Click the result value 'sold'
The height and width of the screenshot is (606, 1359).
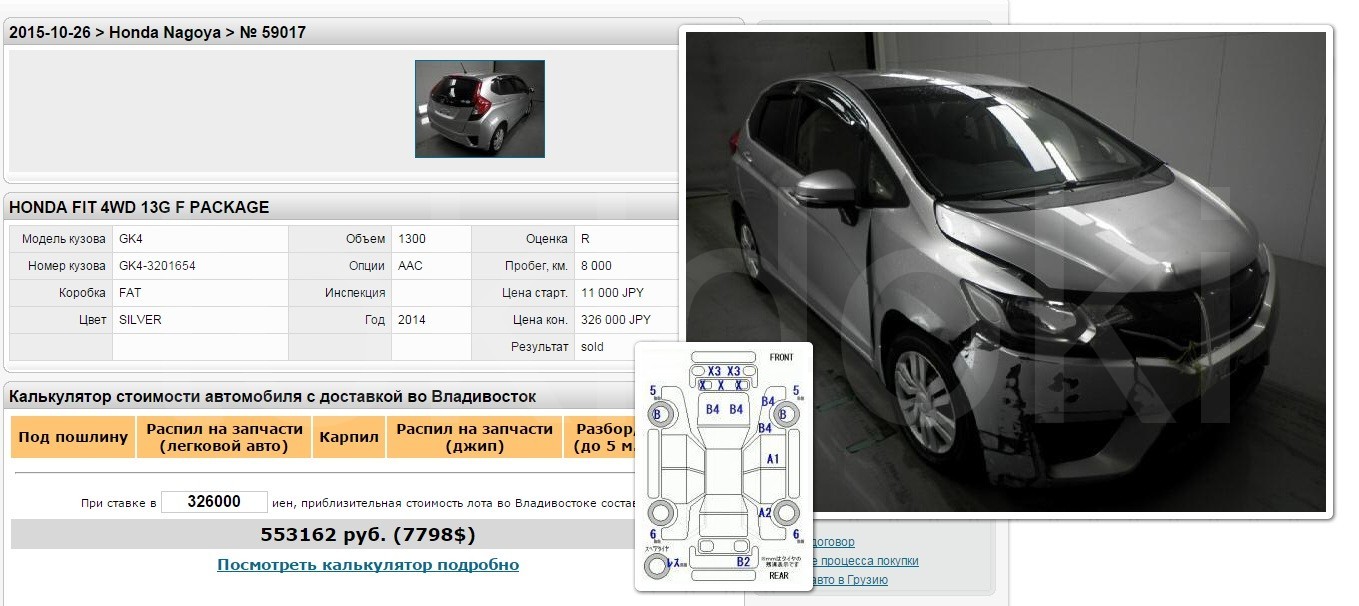coord(592,347)
